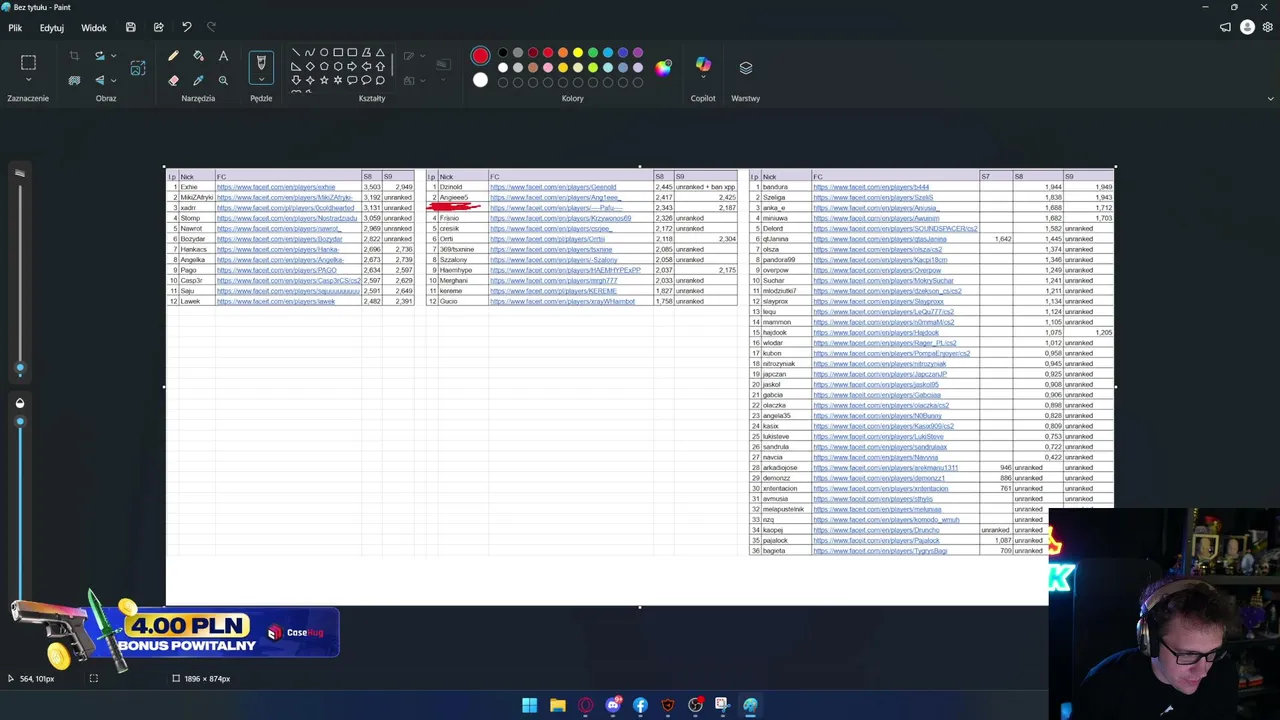Select the Pencil tool

173,56
